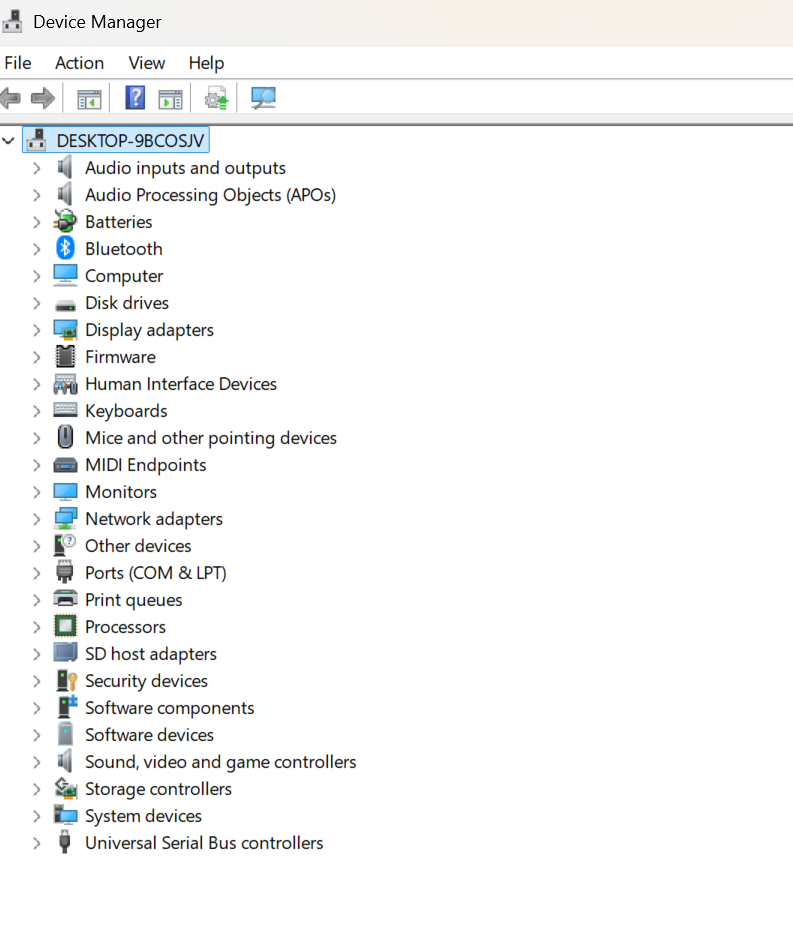
Task: Expand Audio inputs and outputs chevron
Action: [37, 168]
